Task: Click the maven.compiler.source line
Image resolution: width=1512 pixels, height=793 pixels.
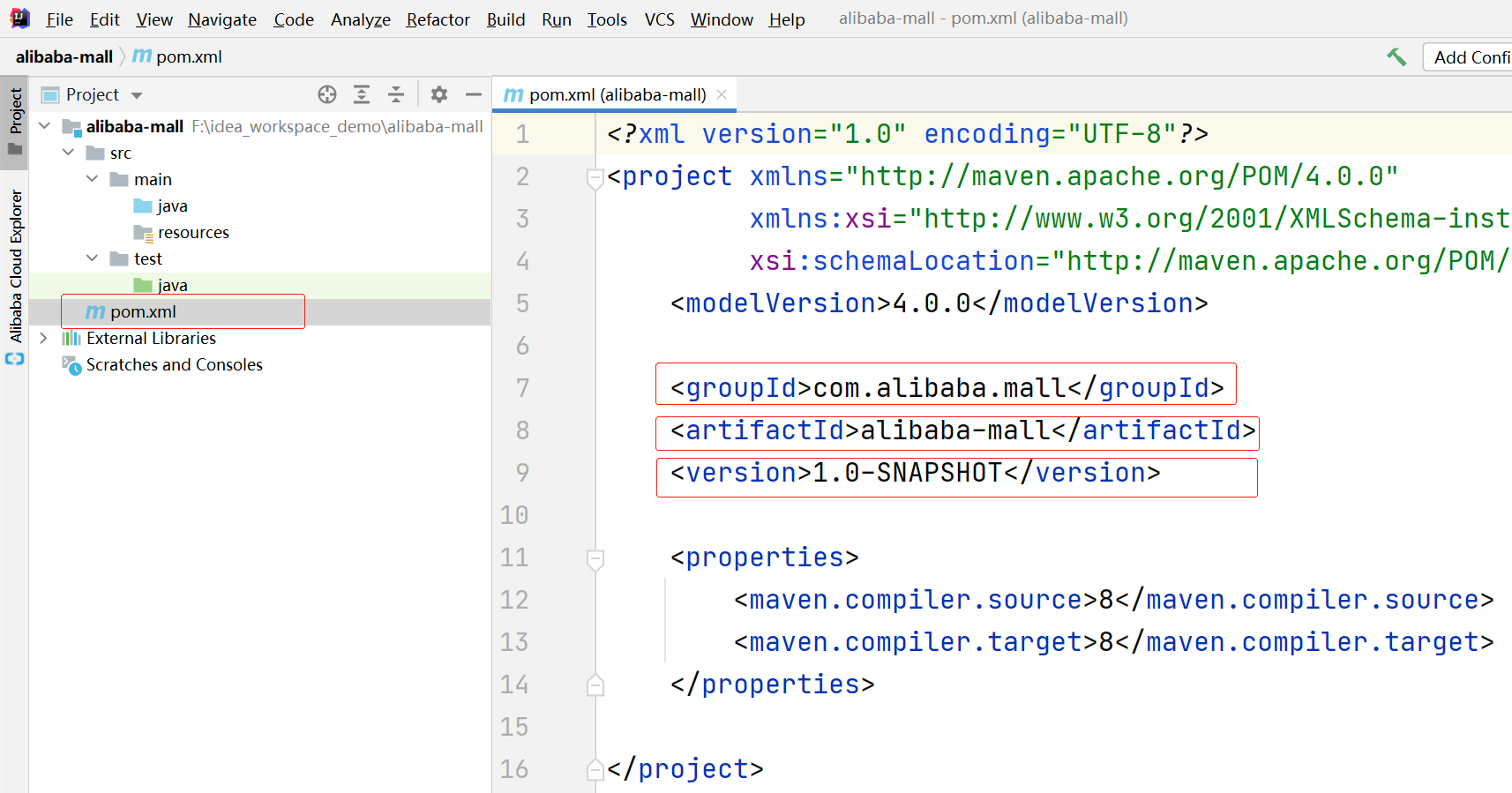Action: pos(1113,599)
